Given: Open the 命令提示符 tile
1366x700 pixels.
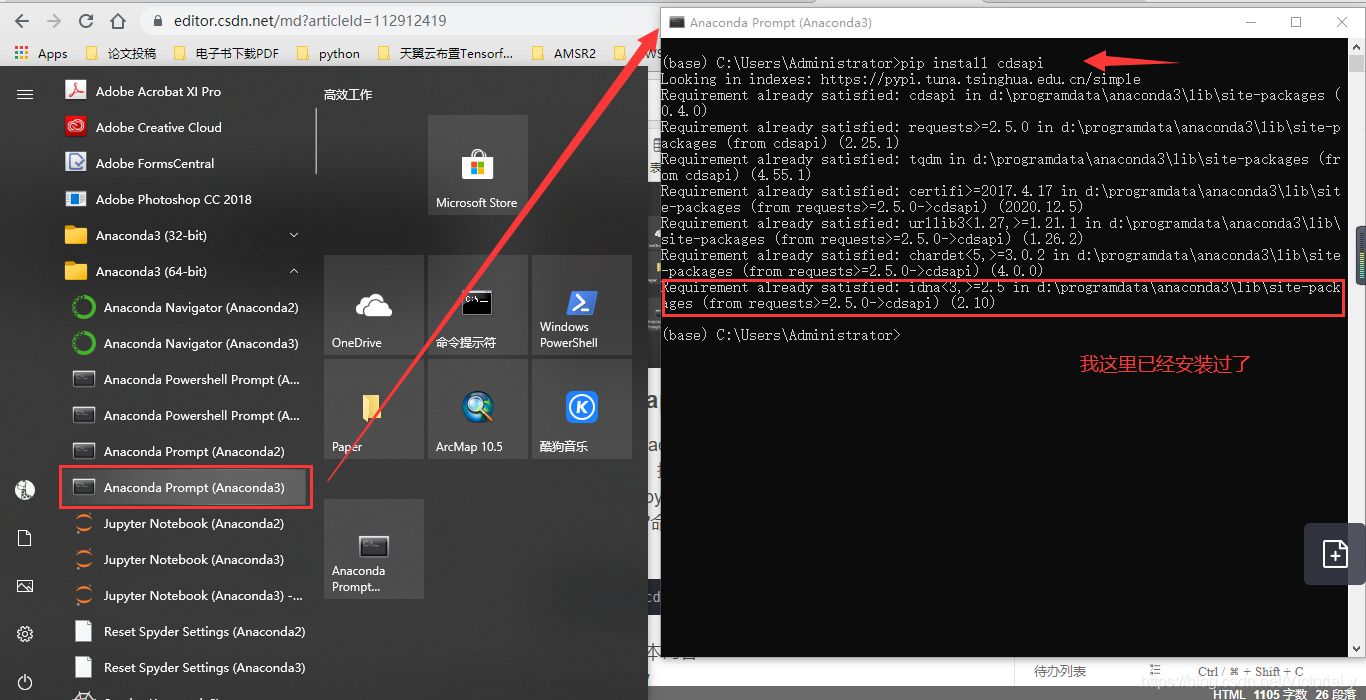Looking at the screenshot, I should pyautogui.click(x=477, y=304).
